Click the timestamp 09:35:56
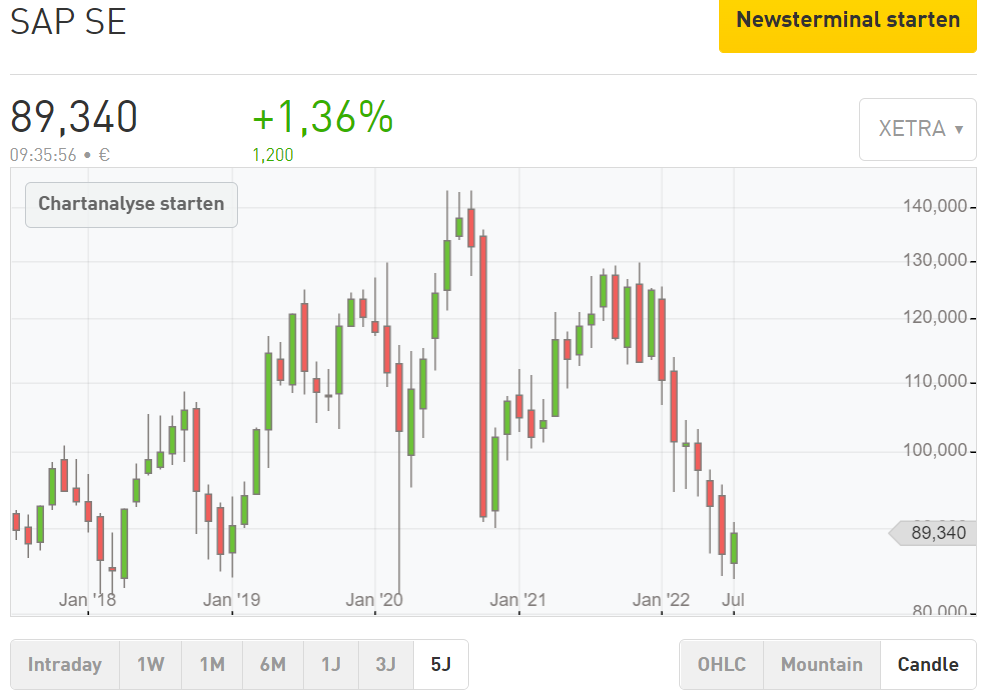The image size is (985, 695). pyautogui.click(x=43, y=155)
